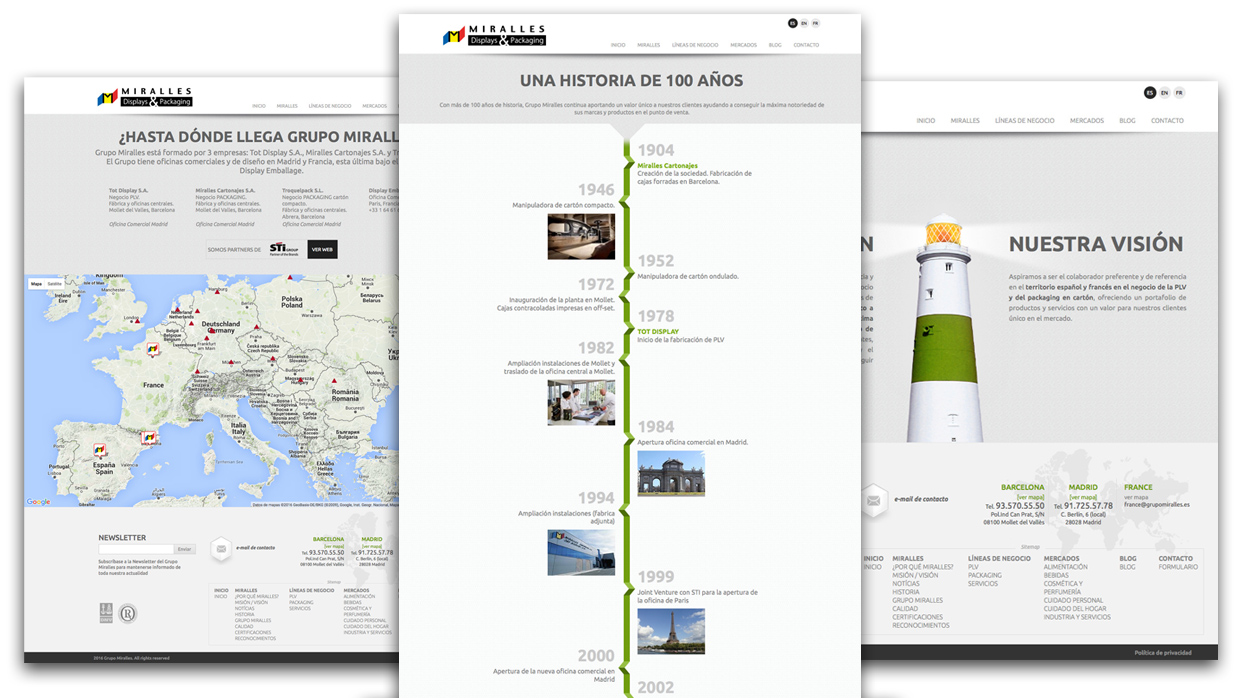
Task: Click the Miralles map marker over Spain
Action: tap(100, 450)
